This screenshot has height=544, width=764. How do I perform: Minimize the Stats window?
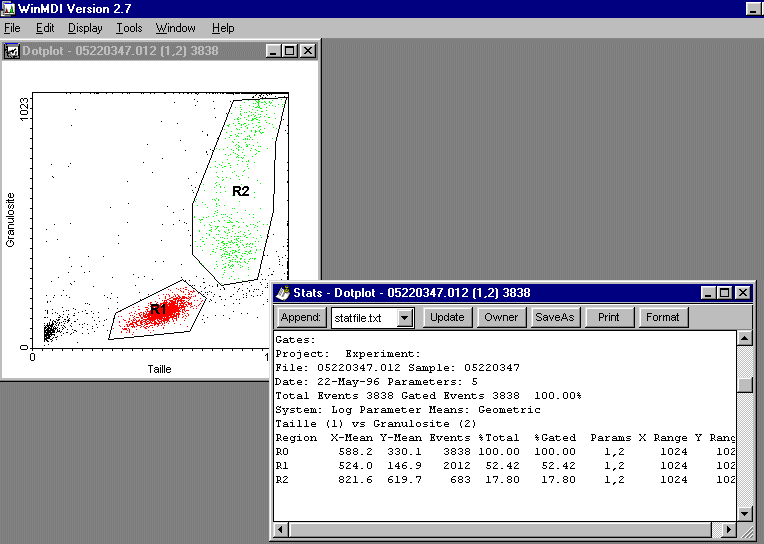709,293
